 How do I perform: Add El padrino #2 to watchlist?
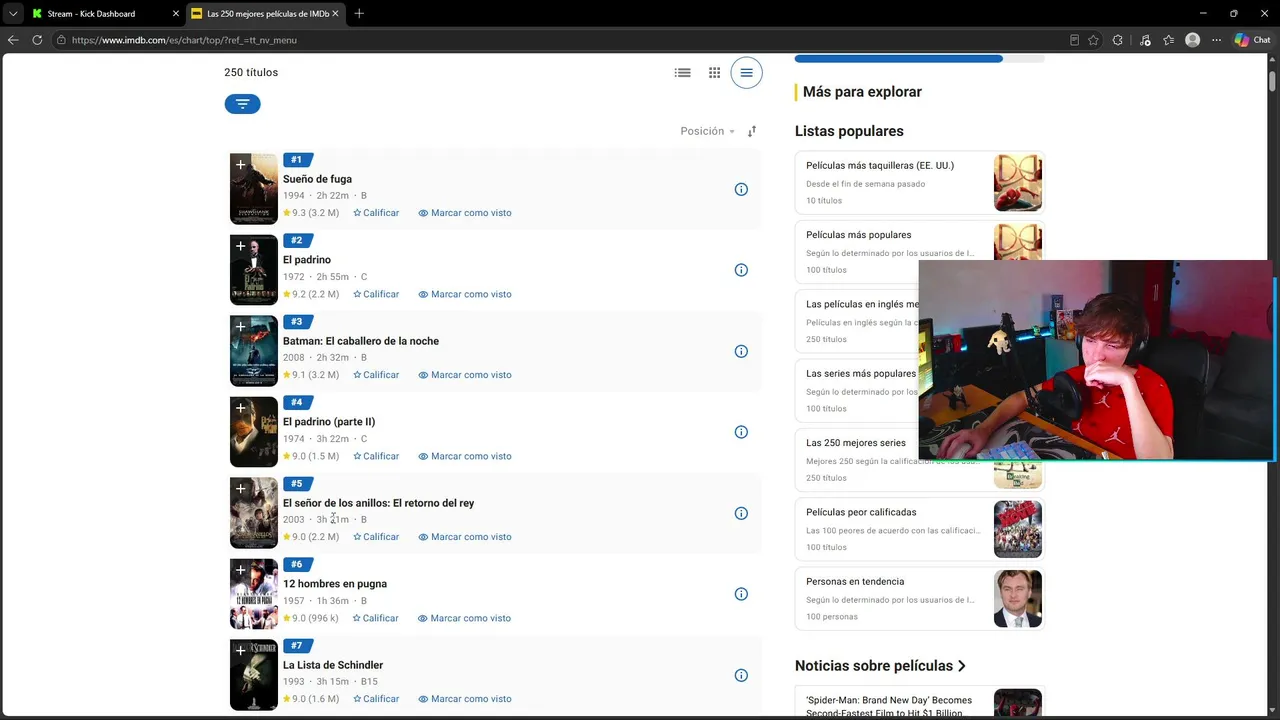[x=240, y=246]
